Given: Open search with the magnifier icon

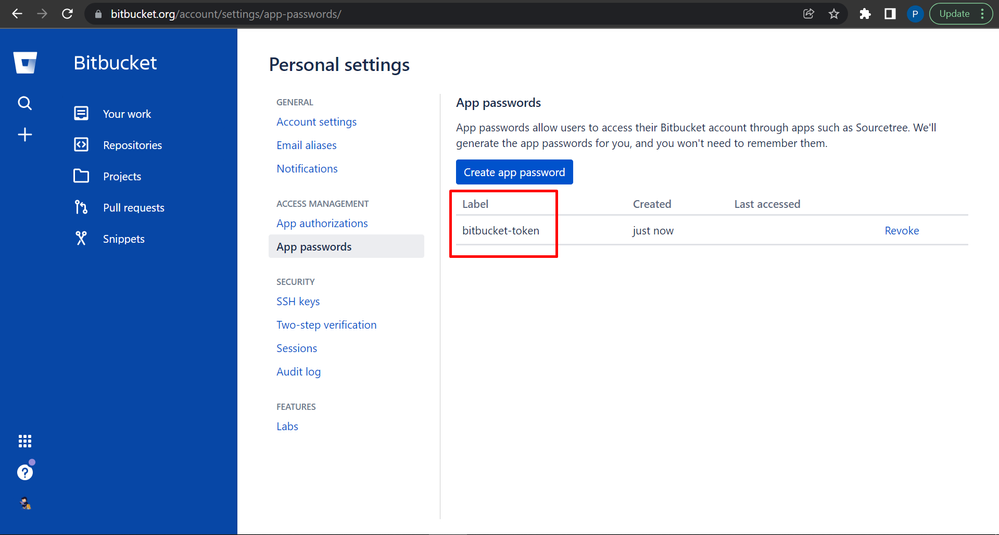Looking at the screenshot, I should tap(25, 103).
